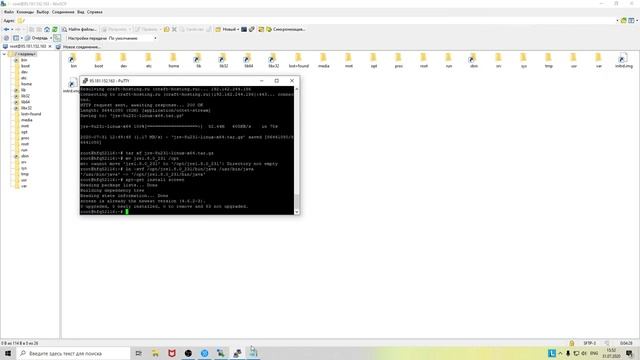Open back-history dropdown arrow

coord(12,29)
